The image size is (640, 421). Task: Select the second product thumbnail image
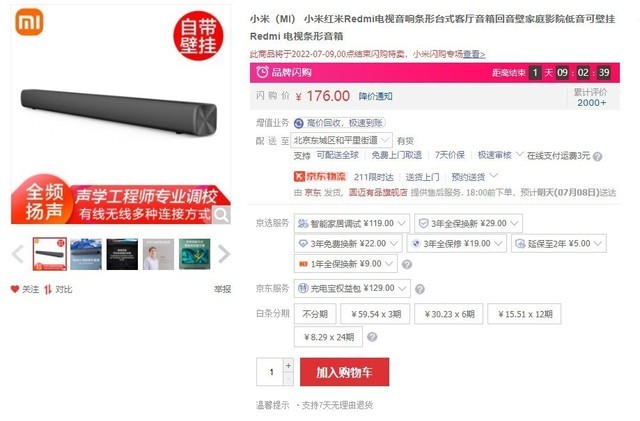pyautogui.click(x=86, y=254)
